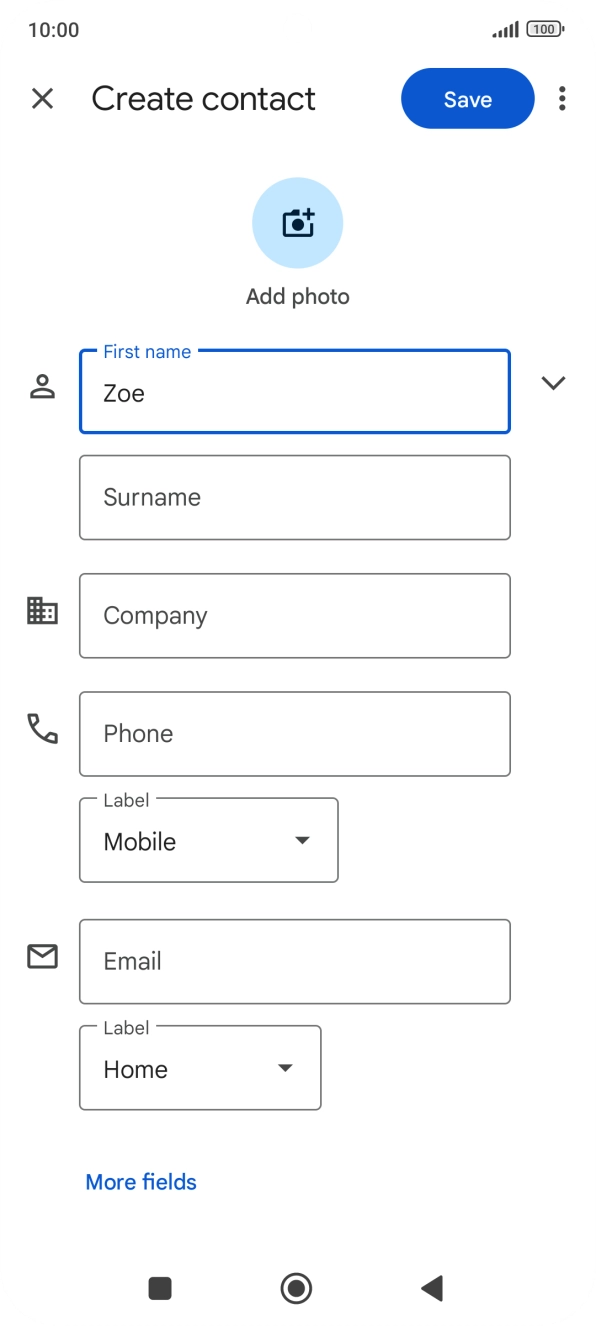The image size is (596, 1326).
Task: Click into the Phone number field
Action: [x=294, y=733]
